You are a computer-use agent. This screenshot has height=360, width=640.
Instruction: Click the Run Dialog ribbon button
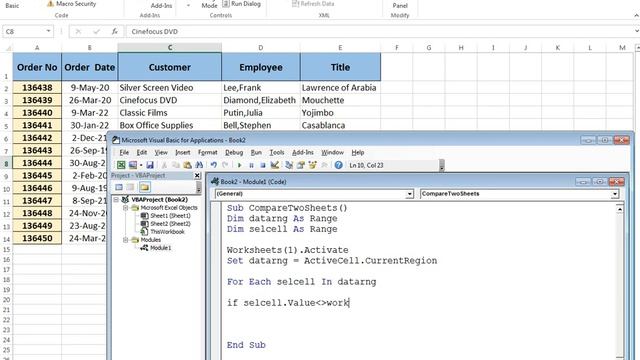[x=241, y=4]
